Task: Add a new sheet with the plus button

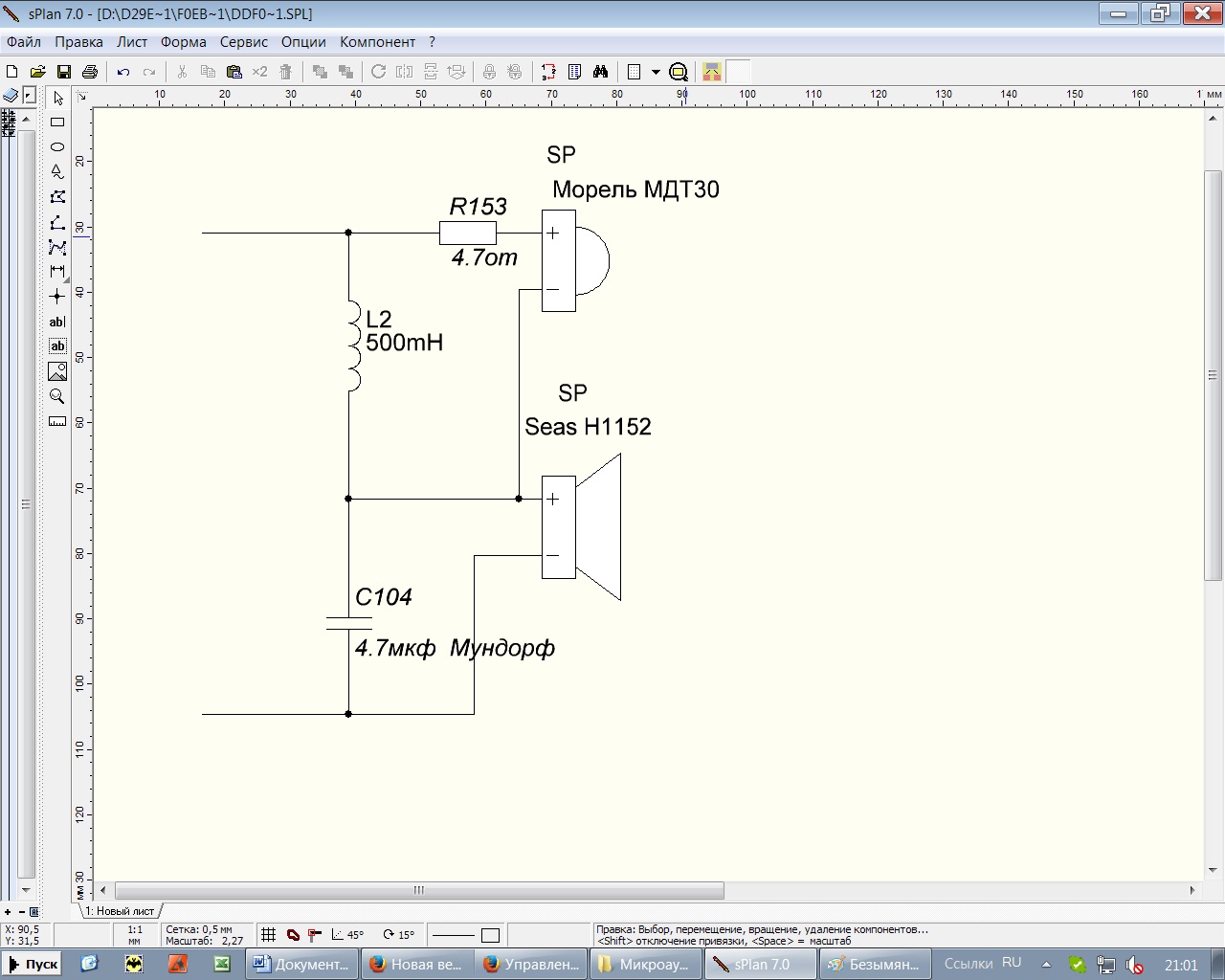Action: coord(8,913)
